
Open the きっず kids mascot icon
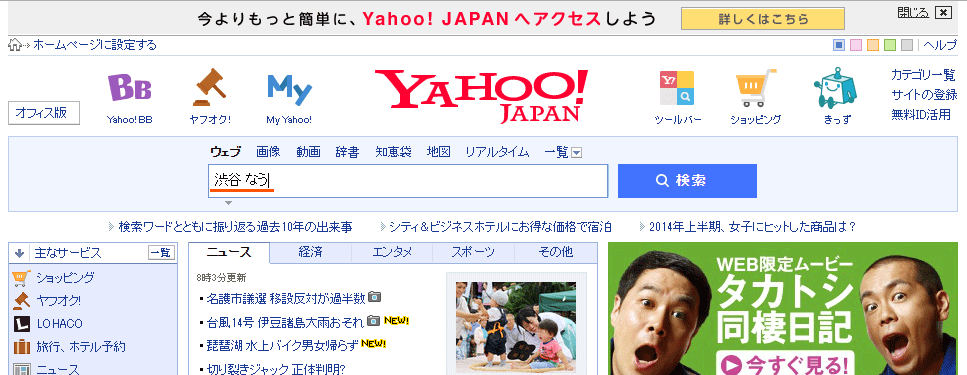point(836,88)
